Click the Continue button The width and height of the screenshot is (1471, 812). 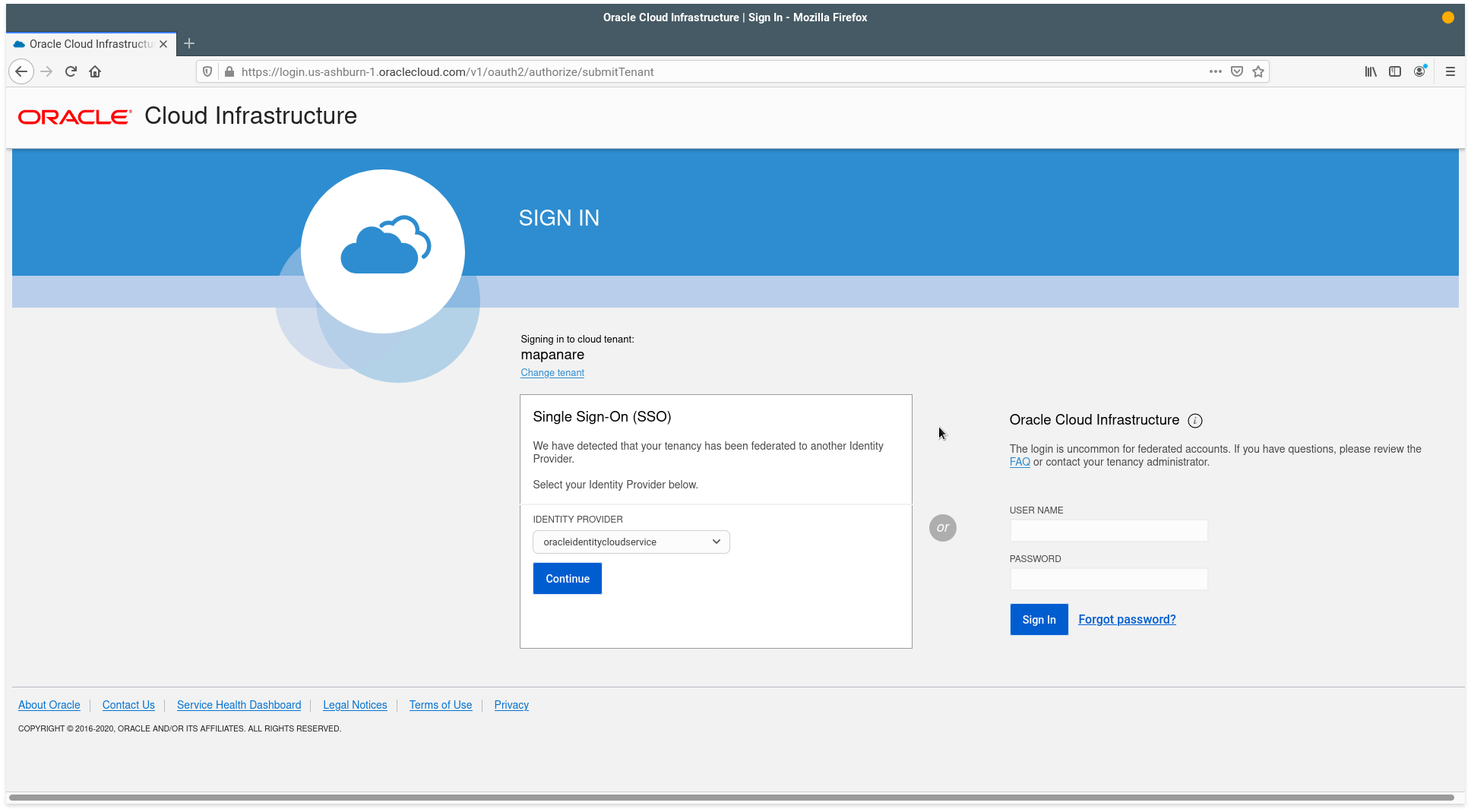click(568, 579)
